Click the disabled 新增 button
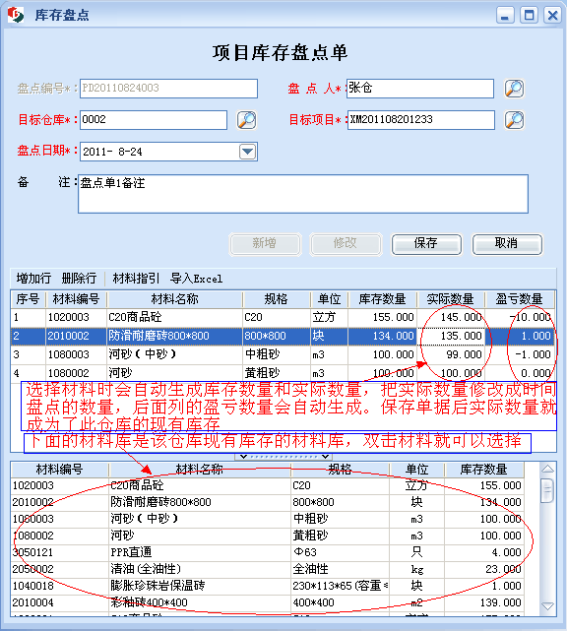 pyautogui.click(x=265, y=244)
